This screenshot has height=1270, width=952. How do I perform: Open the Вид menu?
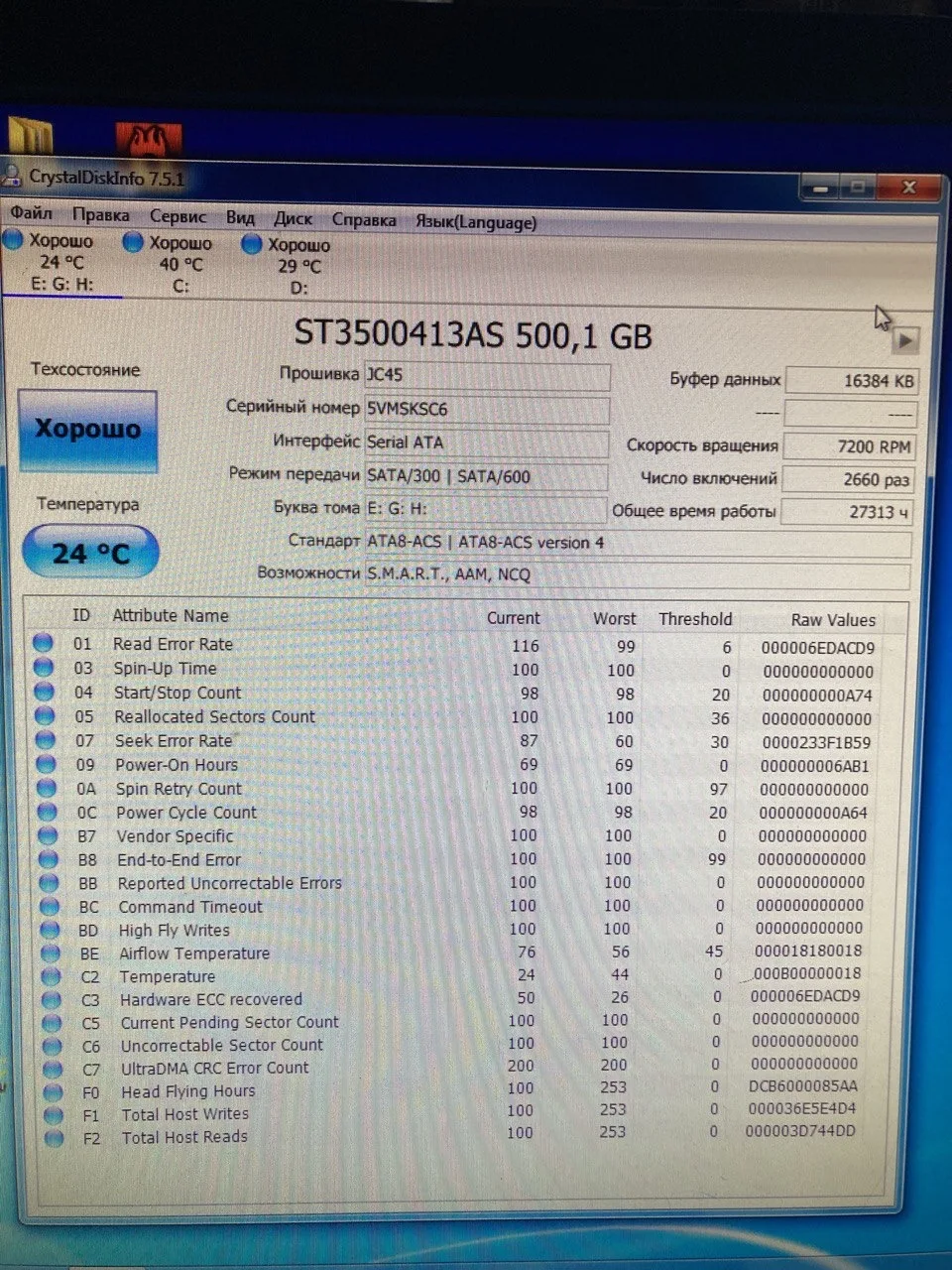240,217
